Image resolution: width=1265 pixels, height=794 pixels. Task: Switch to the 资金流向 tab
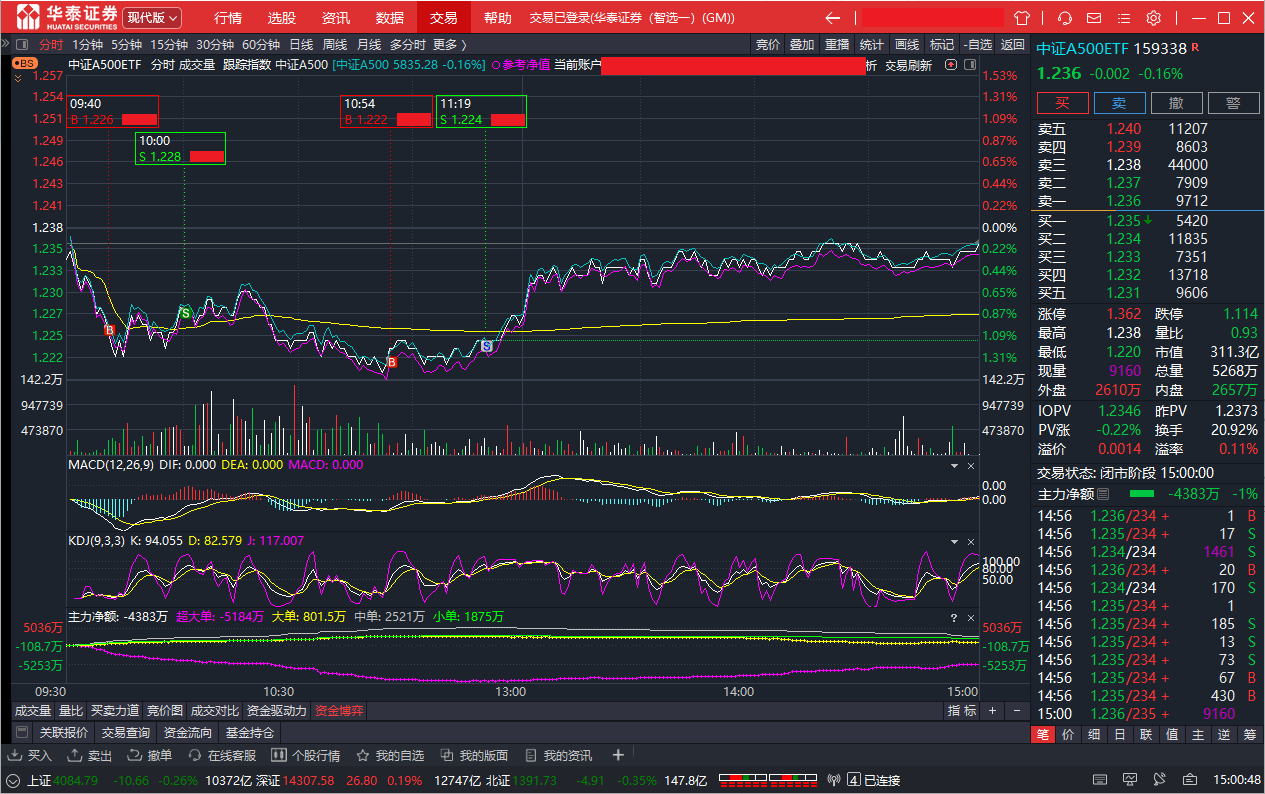(x=188, y=733)
